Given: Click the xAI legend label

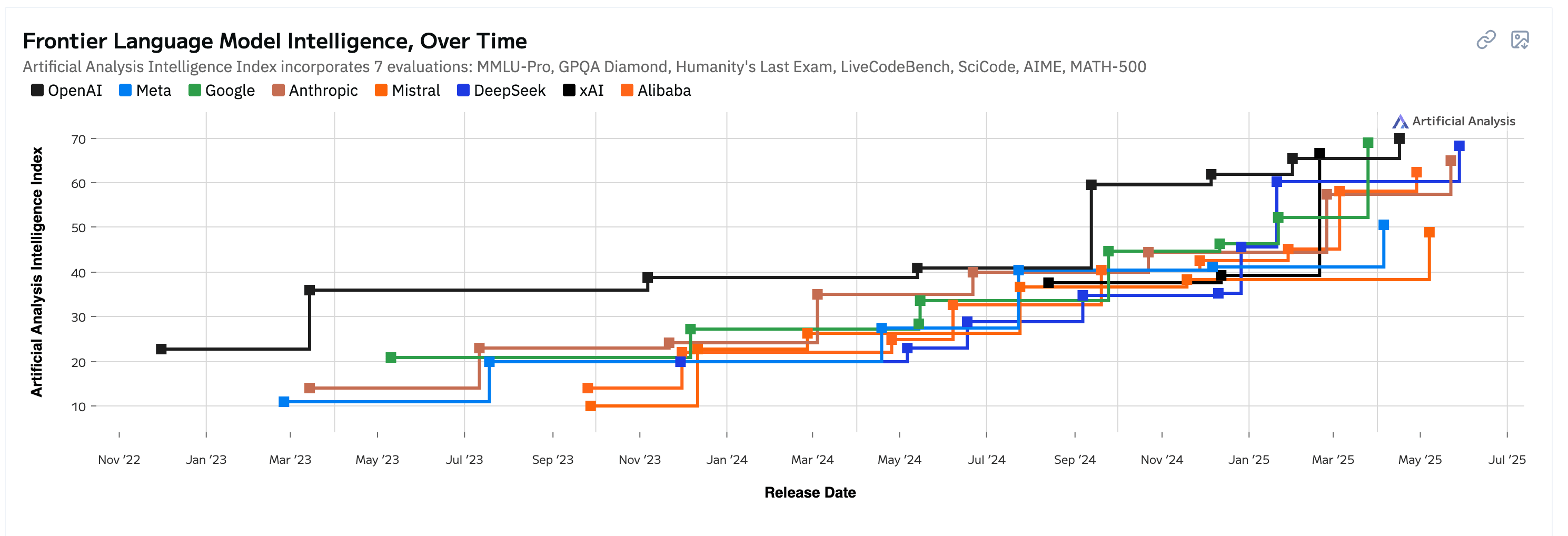Looking at the screenshot, I should 591,91.
